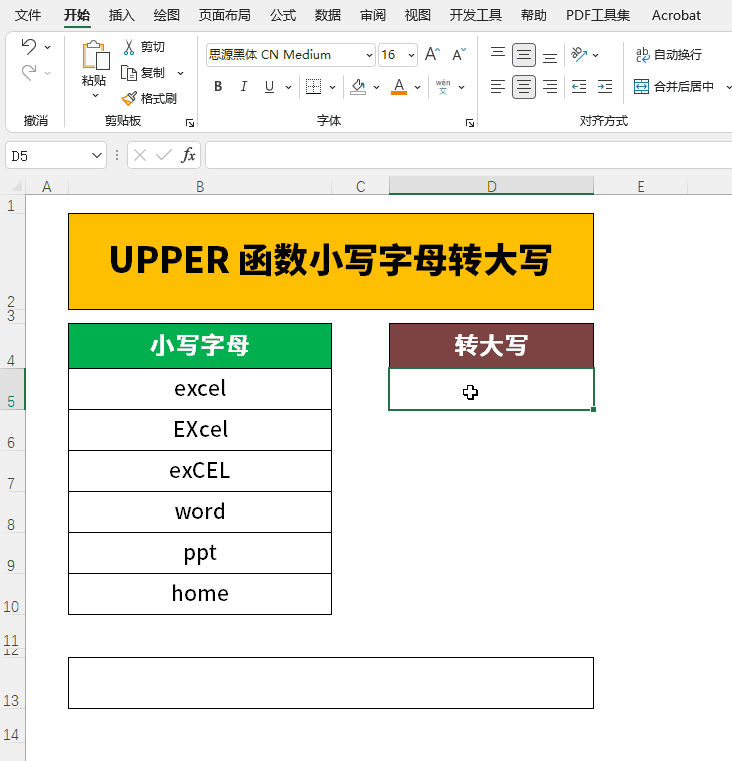The width and height of the screenshot is (732, 761).
Task: Select the Format Painter (格式刷)
Action: tap(149, 99)
